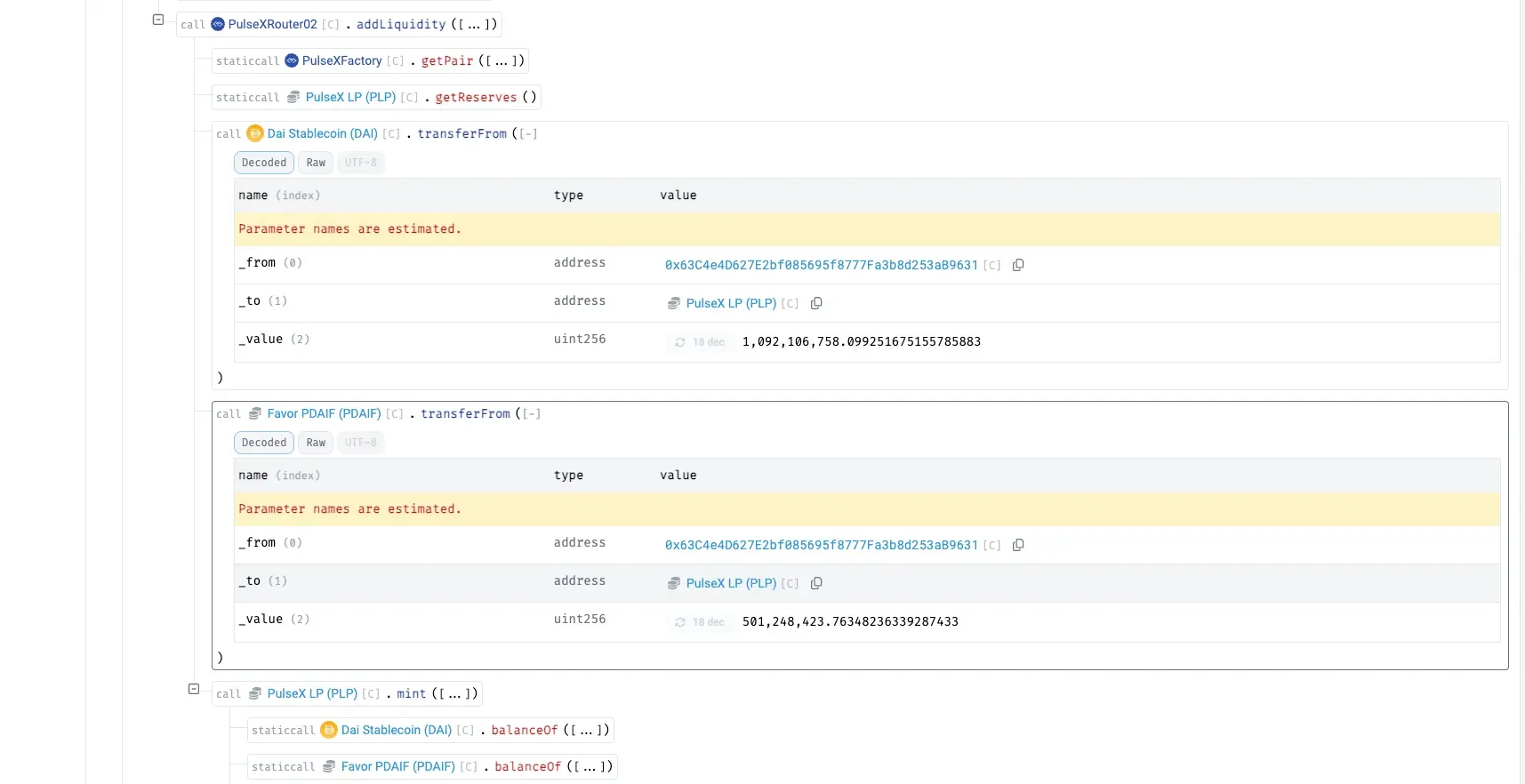Select UTF-8 tab in PDAIF transferFrom
This screenshot has width=1525, height=784.
click(x=361, y=443)
